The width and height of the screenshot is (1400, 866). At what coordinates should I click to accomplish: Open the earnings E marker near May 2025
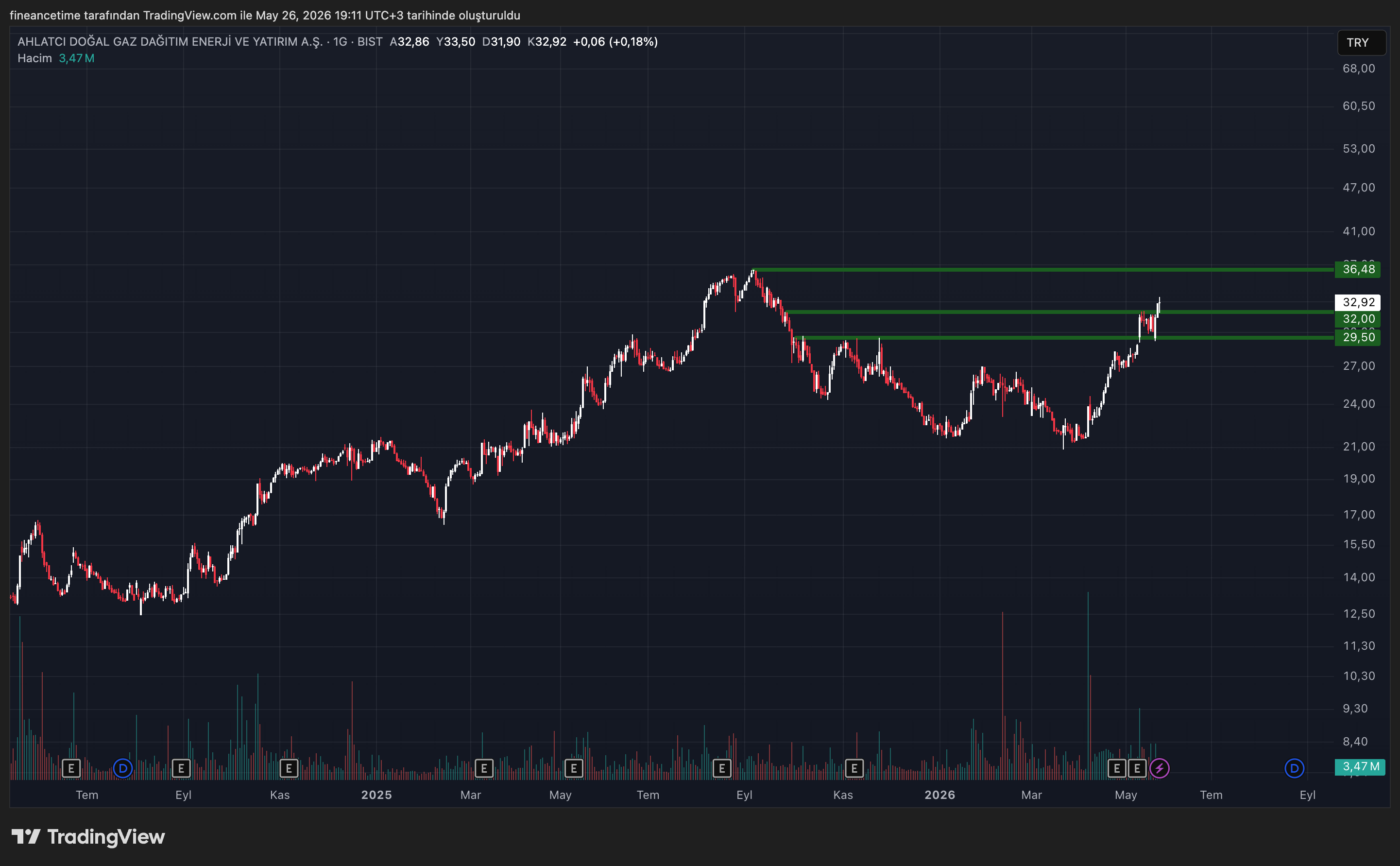point(574,768)
